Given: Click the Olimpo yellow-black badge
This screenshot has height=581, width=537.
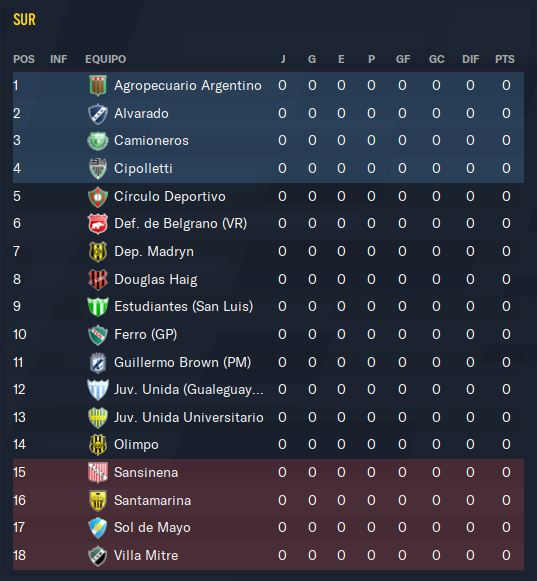Looking at the screenshot, I should (x=98, y=445).
